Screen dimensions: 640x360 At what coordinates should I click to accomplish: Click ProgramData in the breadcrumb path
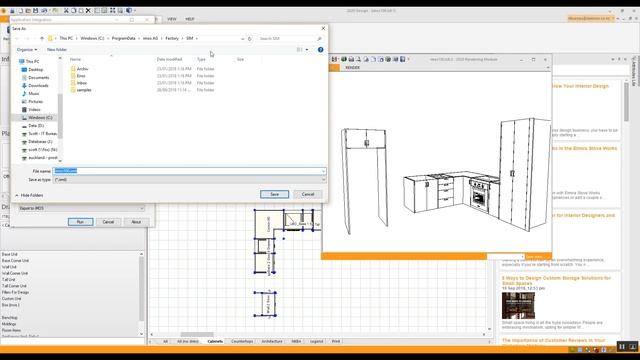(123, 38)
